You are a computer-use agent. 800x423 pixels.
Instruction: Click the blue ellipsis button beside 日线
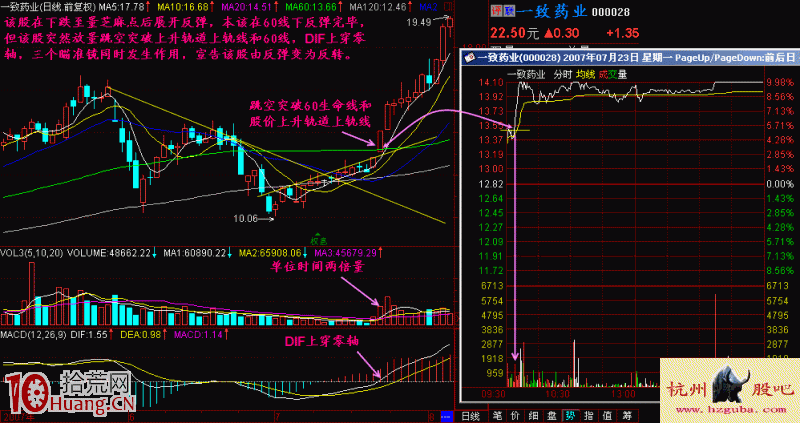tap(446, 415)
